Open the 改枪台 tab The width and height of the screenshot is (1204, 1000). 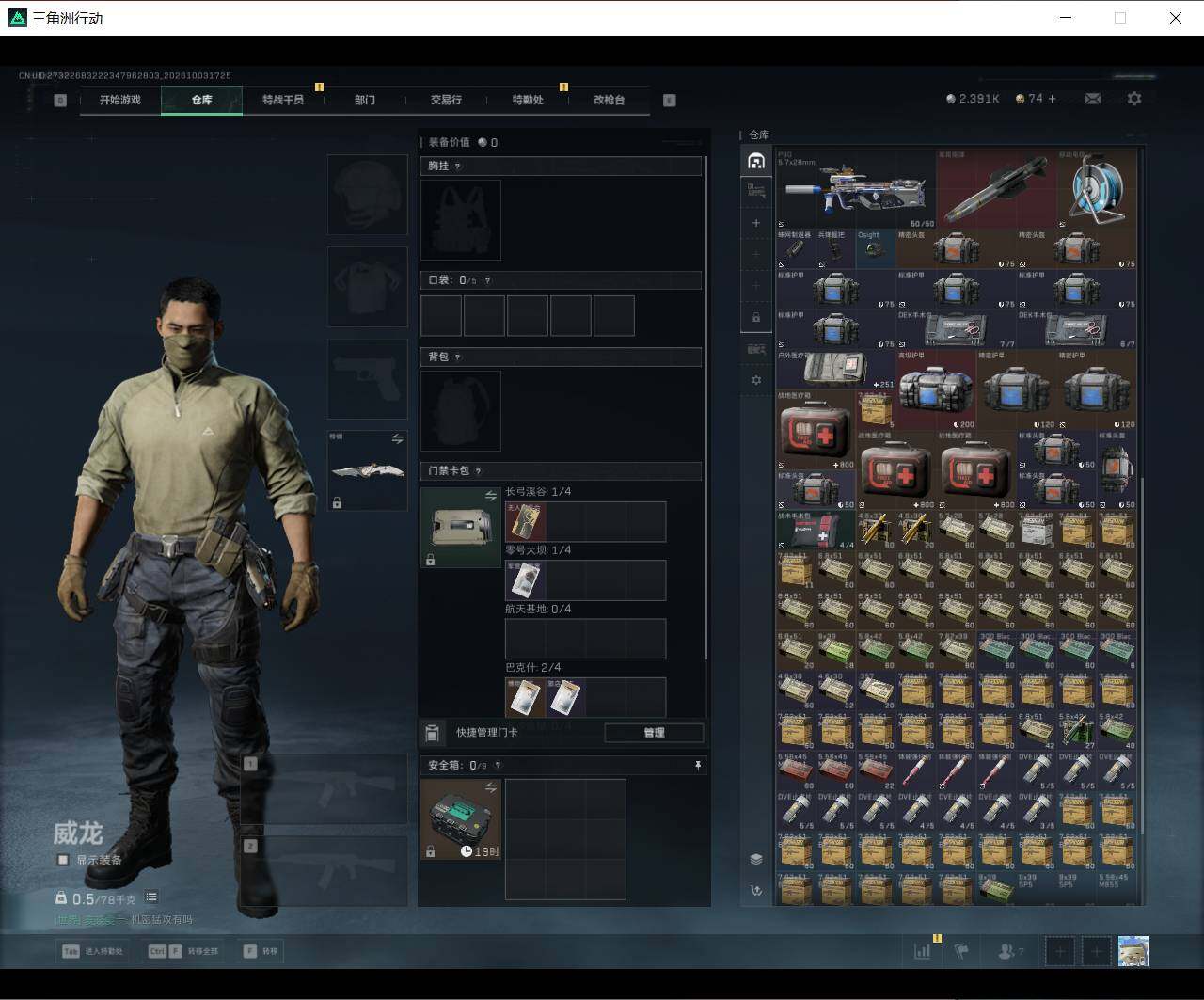click(609, 100)
